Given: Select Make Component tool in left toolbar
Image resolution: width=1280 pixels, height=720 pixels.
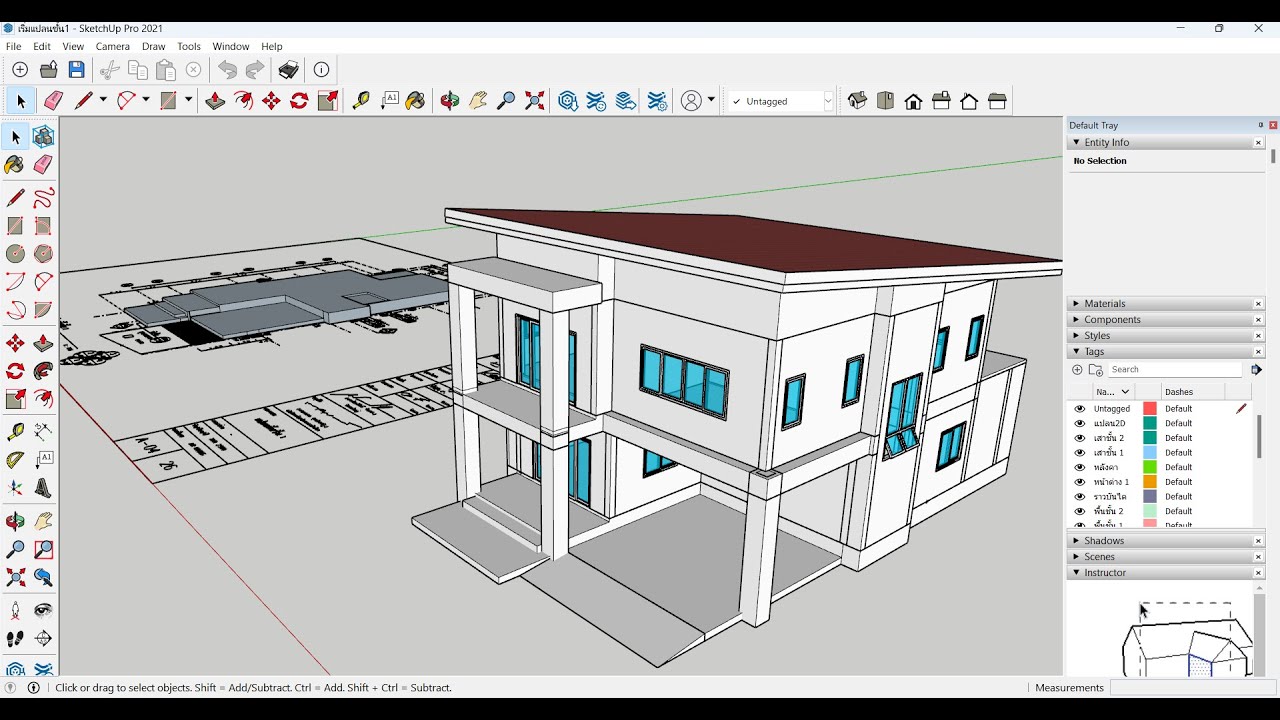Looking at the screenshot, I should 43,137.
